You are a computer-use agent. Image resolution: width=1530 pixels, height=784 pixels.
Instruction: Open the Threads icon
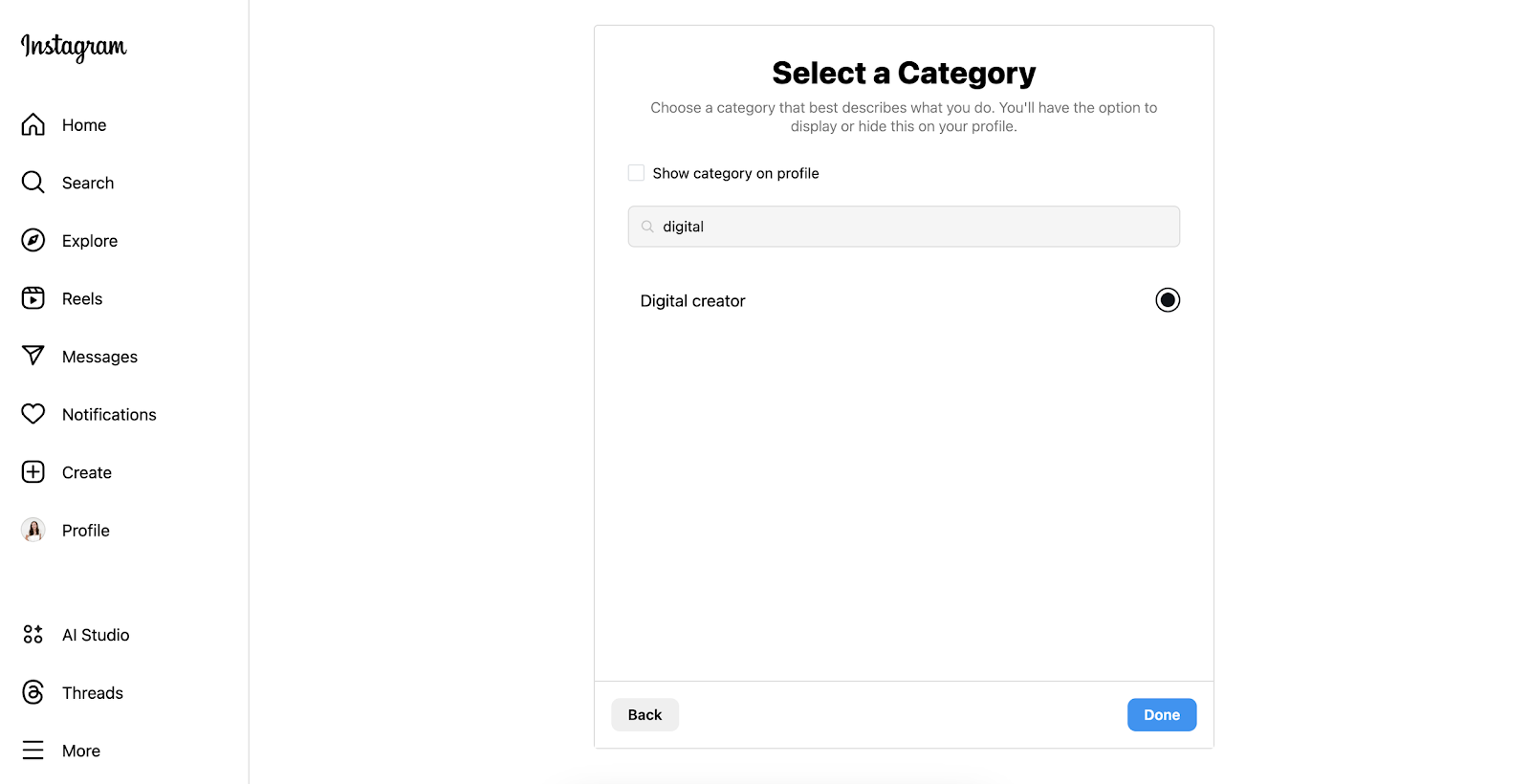[33, 692]
